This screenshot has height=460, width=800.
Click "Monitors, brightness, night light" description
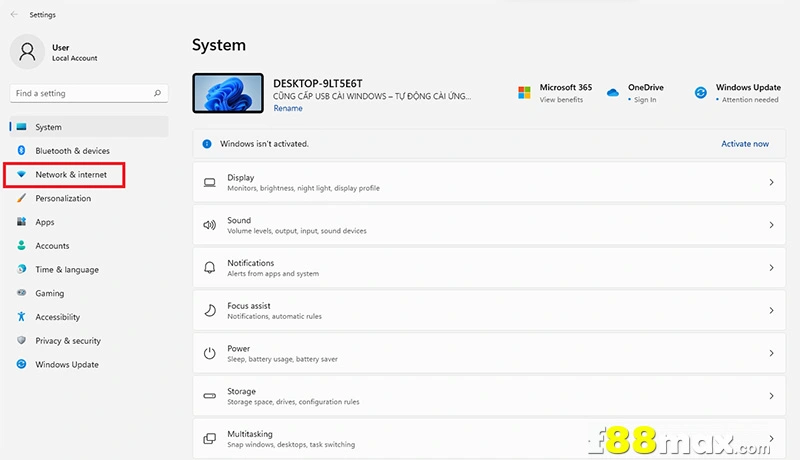point(304,188)
